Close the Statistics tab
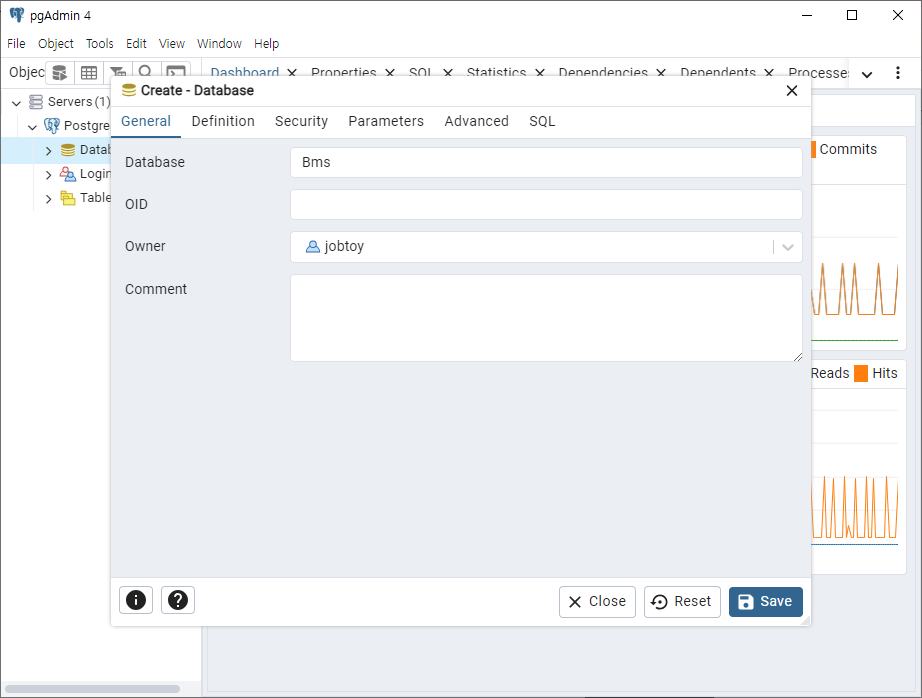 coord(539,72)
